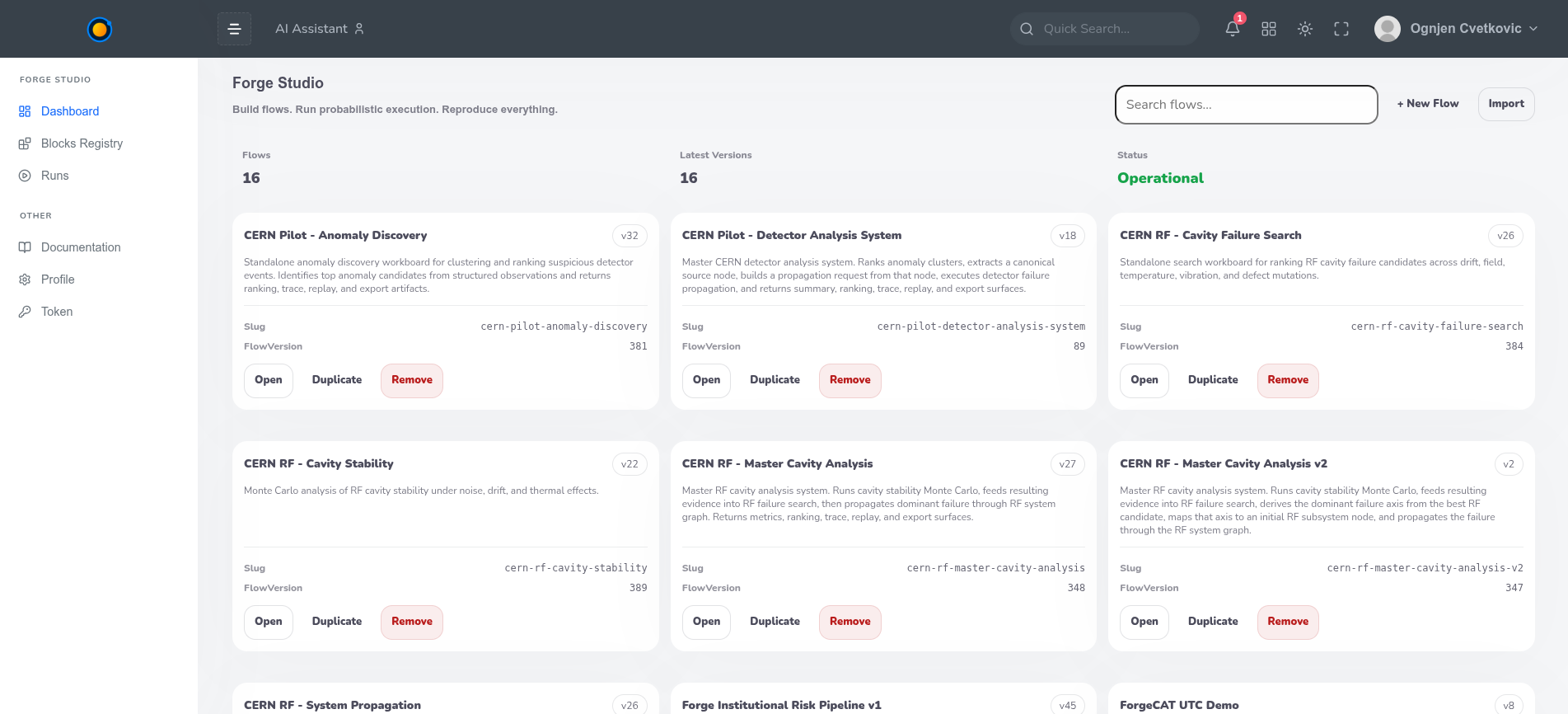This screenshot has width=1568, height=714.
Task: Click the Quick Search field
Action: [x=1104, y=29]
